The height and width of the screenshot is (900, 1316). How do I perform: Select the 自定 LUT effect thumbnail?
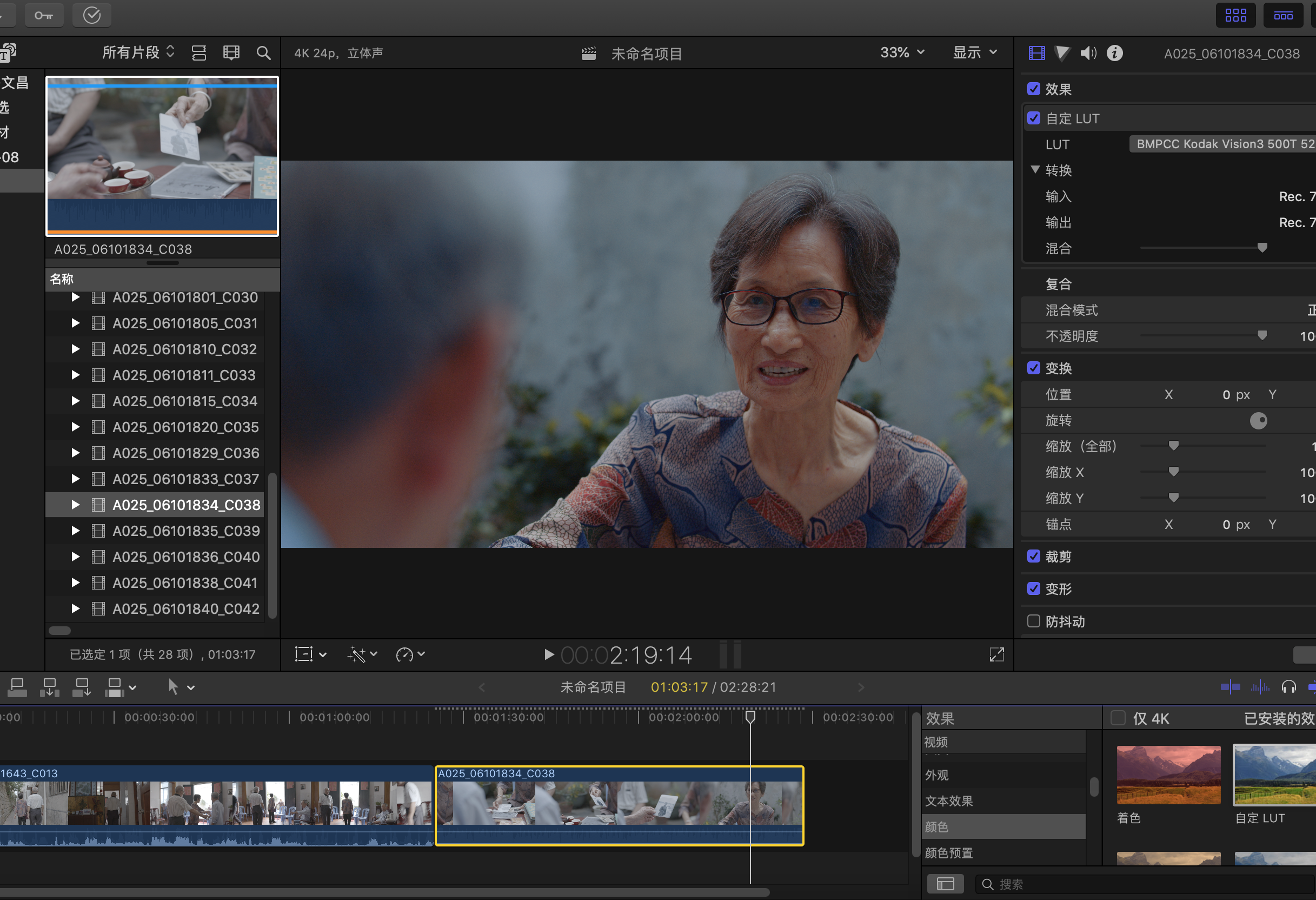click(1275, 775)
